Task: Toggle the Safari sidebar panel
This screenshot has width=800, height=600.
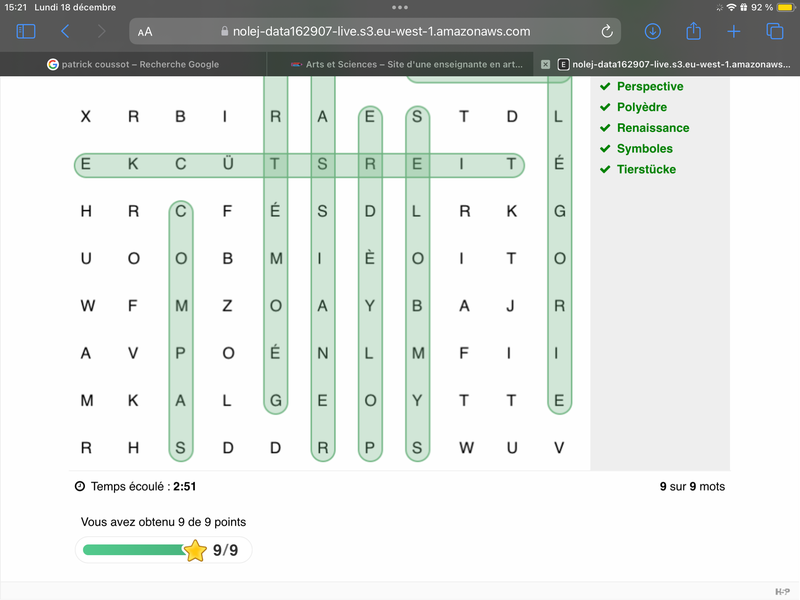Action: 26,31
